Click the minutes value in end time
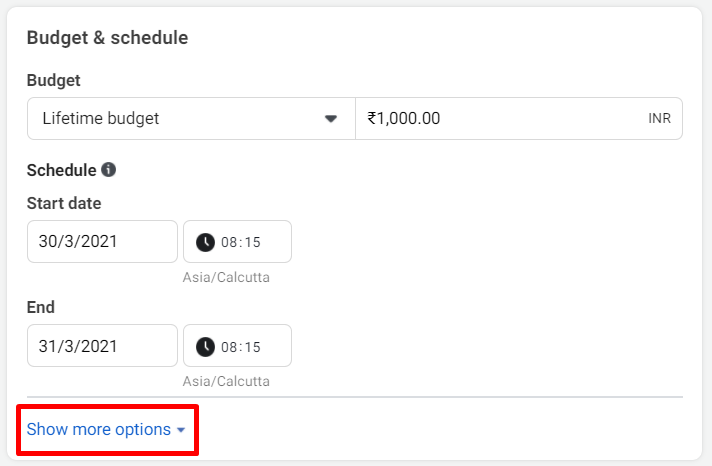712x466 pixels. pos(252,347)
